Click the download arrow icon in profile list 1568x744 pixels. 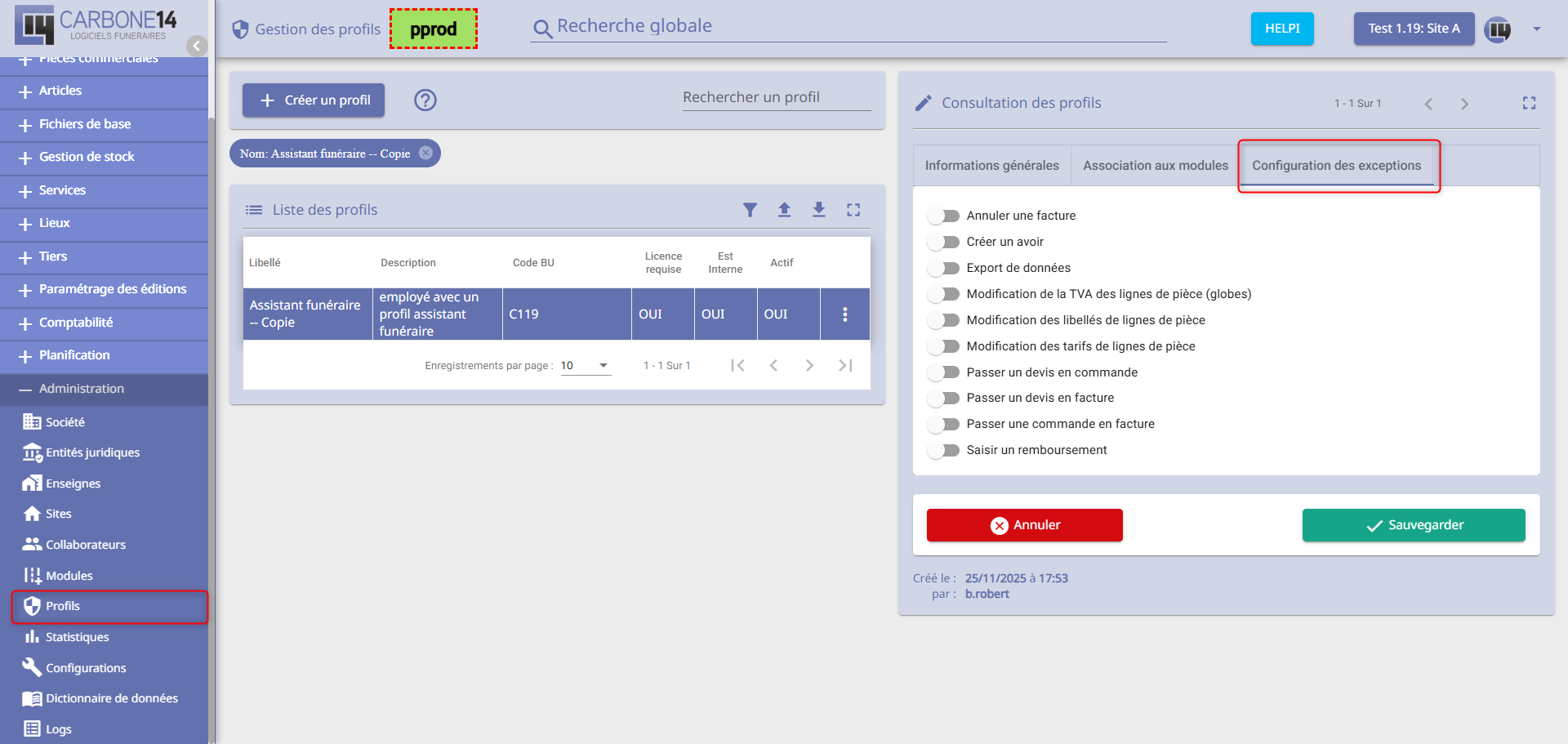point(818,210)
